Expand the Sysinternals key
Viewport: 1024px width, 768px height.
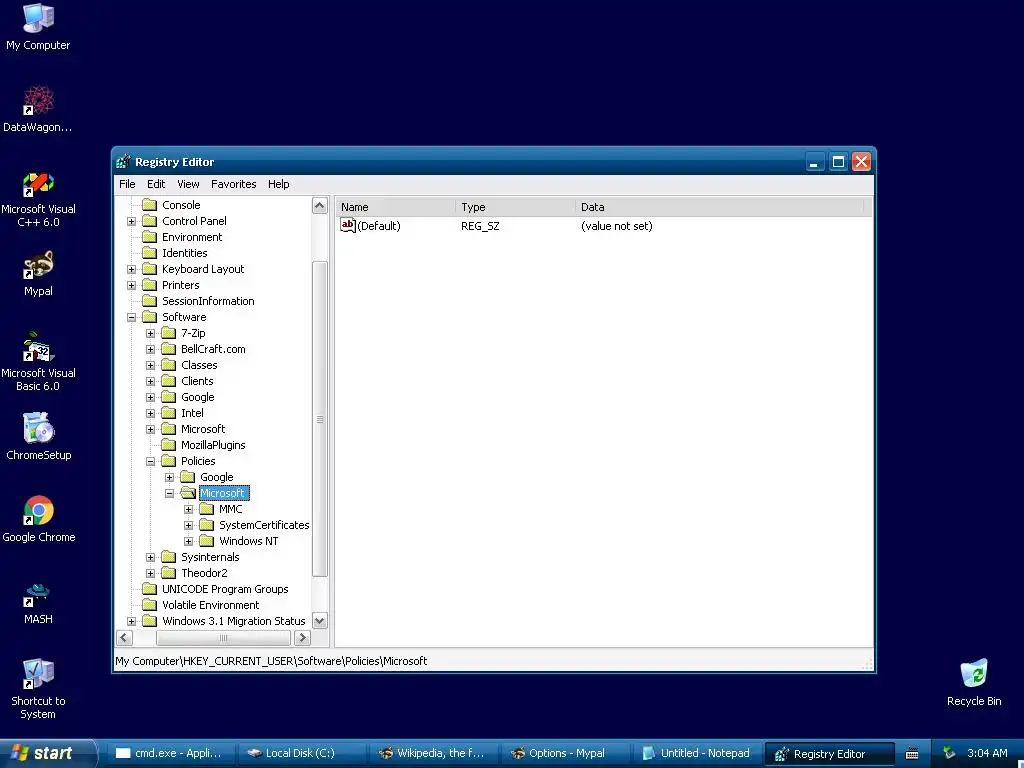pyautogui.click(x=150, y=557)
